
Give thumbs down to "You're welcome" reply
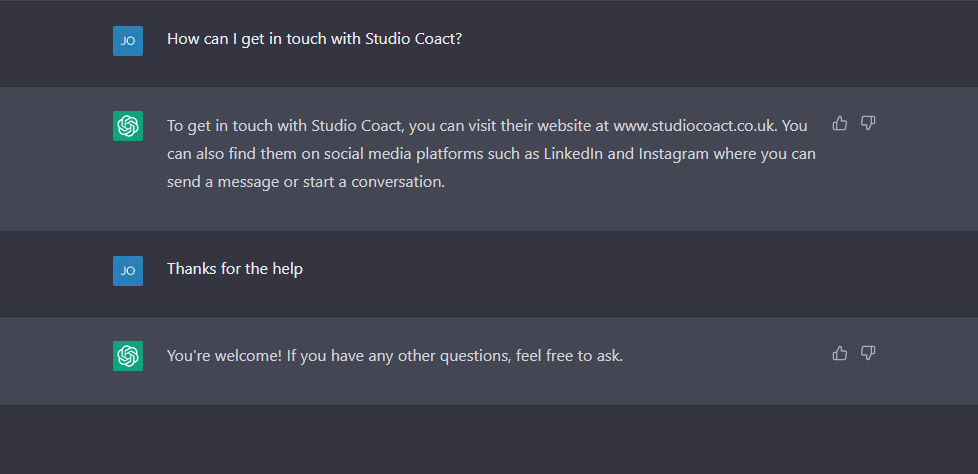point(868,354)
